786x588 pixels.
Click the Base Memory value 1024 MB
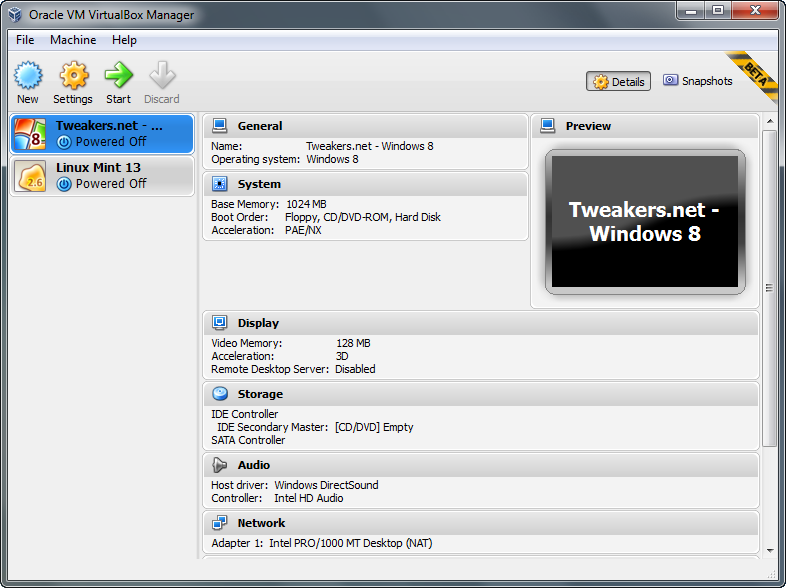point(306,204)
